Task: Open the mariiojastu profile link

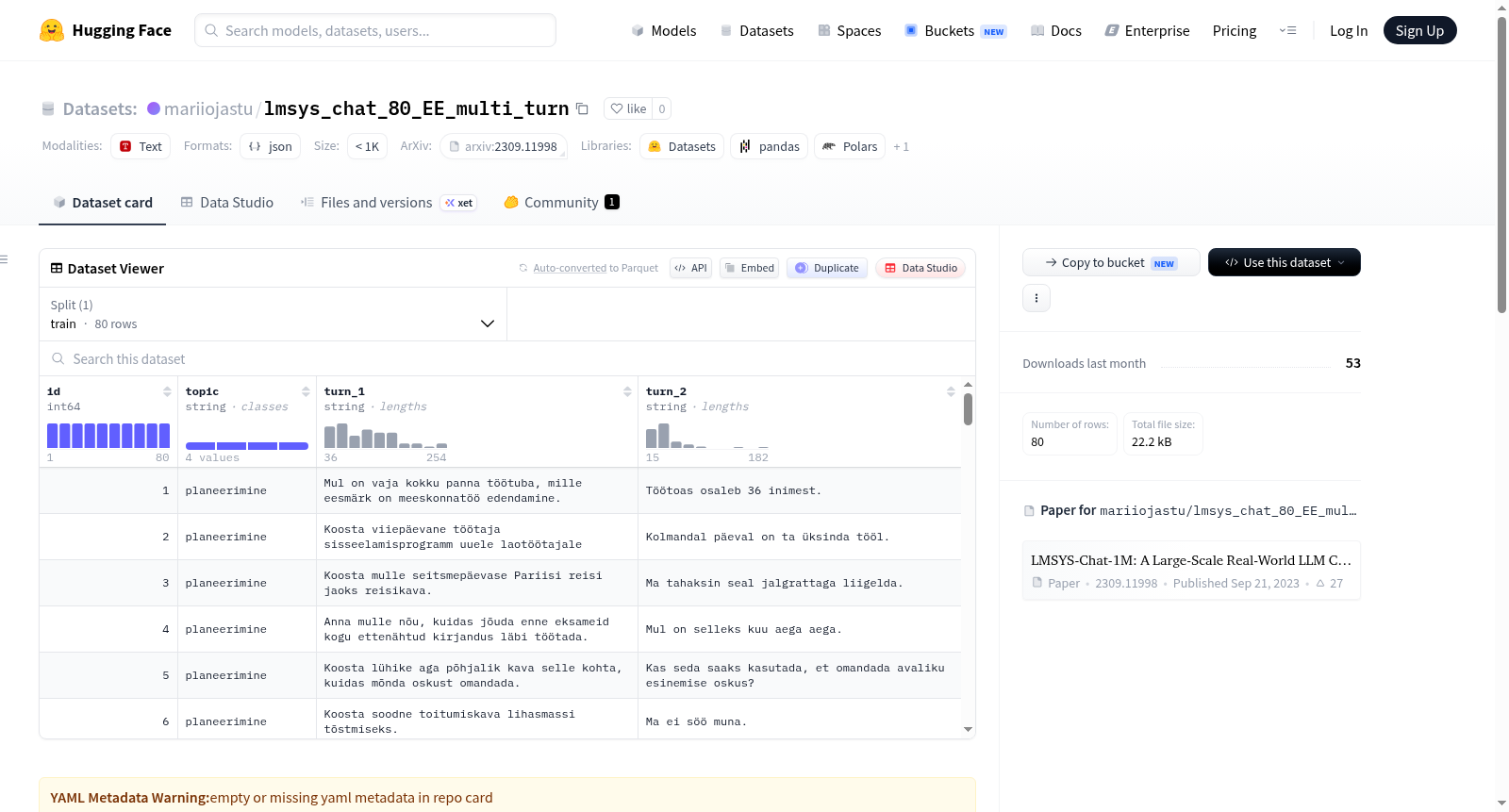Action: tap(207, 108)
